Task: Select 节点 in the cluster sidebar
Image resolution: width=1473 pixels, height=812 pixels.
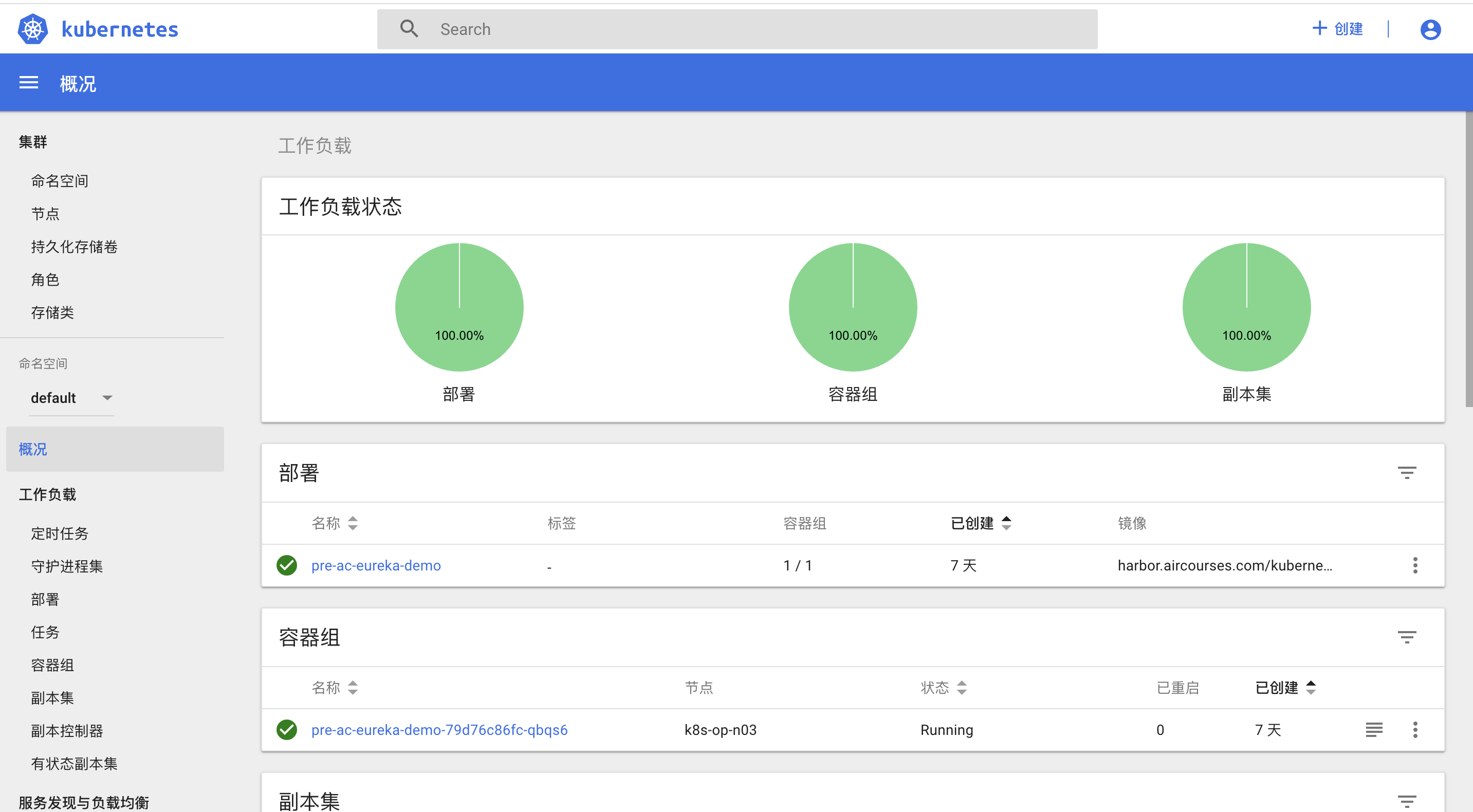Action: pos(45,214)
